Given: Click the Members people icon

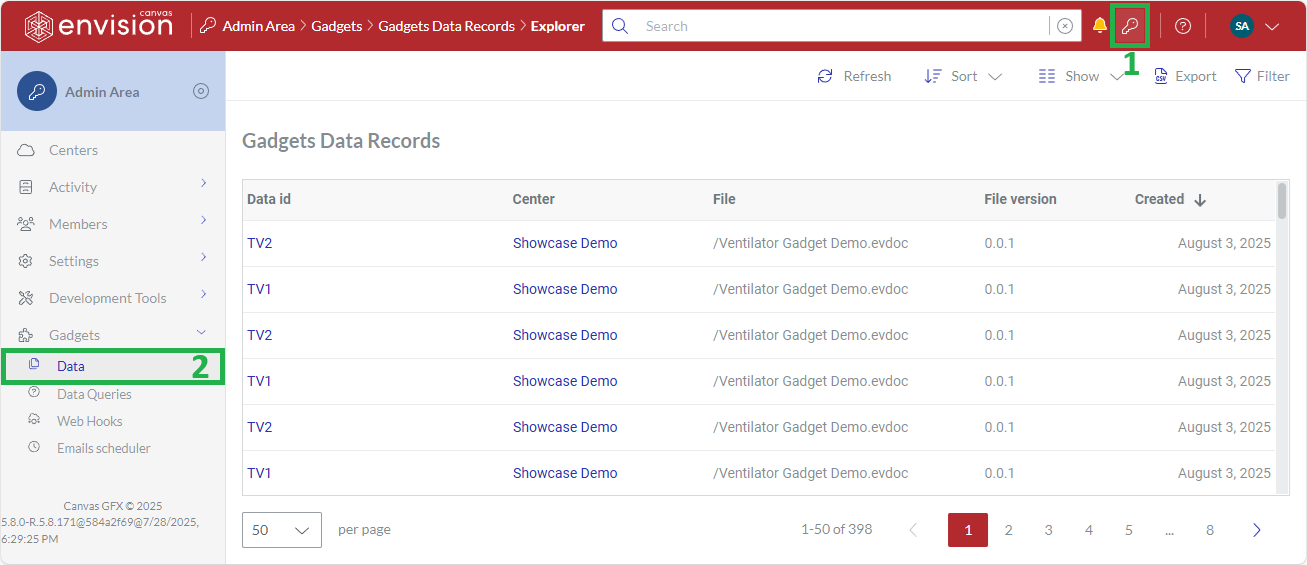Looking at the screenshot, I should click(27, 224).
